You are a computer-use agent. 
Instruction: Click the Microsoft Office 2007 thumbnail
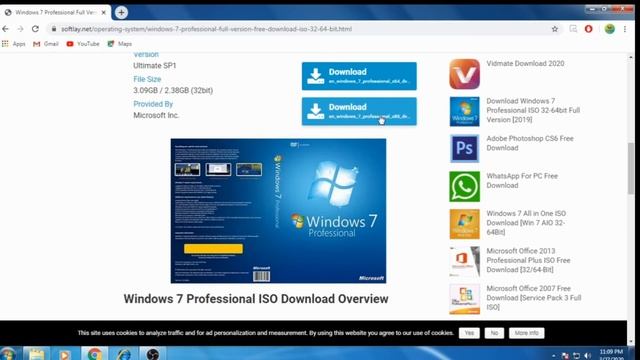[464, 299]
